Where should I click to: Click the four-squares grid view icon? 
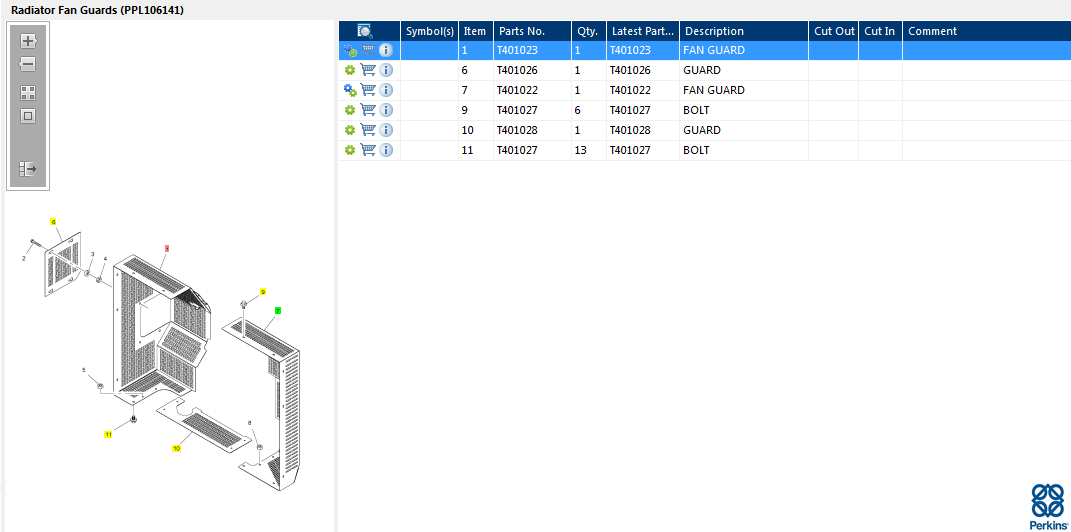(28, 93)
